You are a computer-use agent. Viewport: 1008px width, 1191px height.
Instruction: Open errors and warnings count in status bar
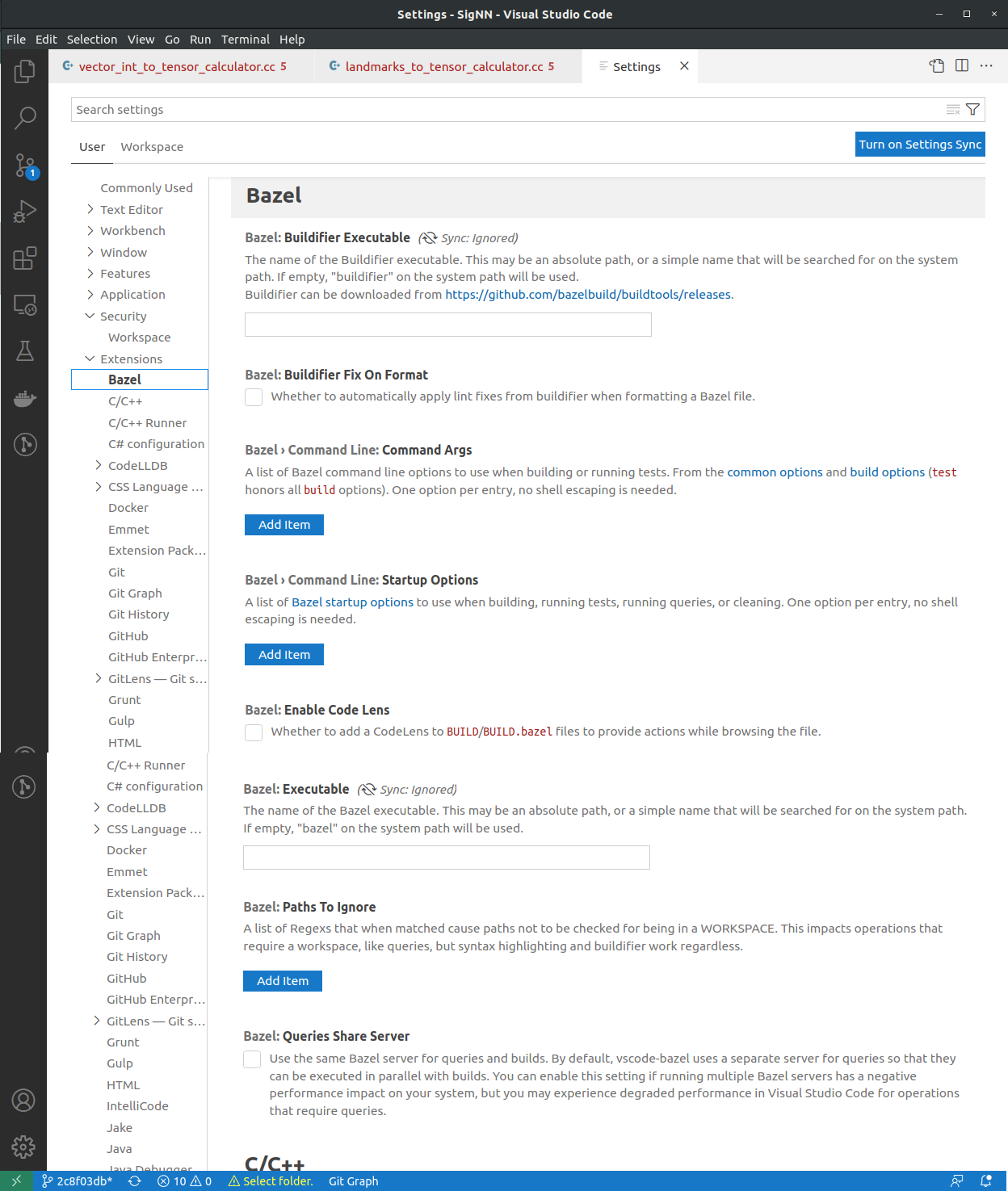coord(184,1181)
